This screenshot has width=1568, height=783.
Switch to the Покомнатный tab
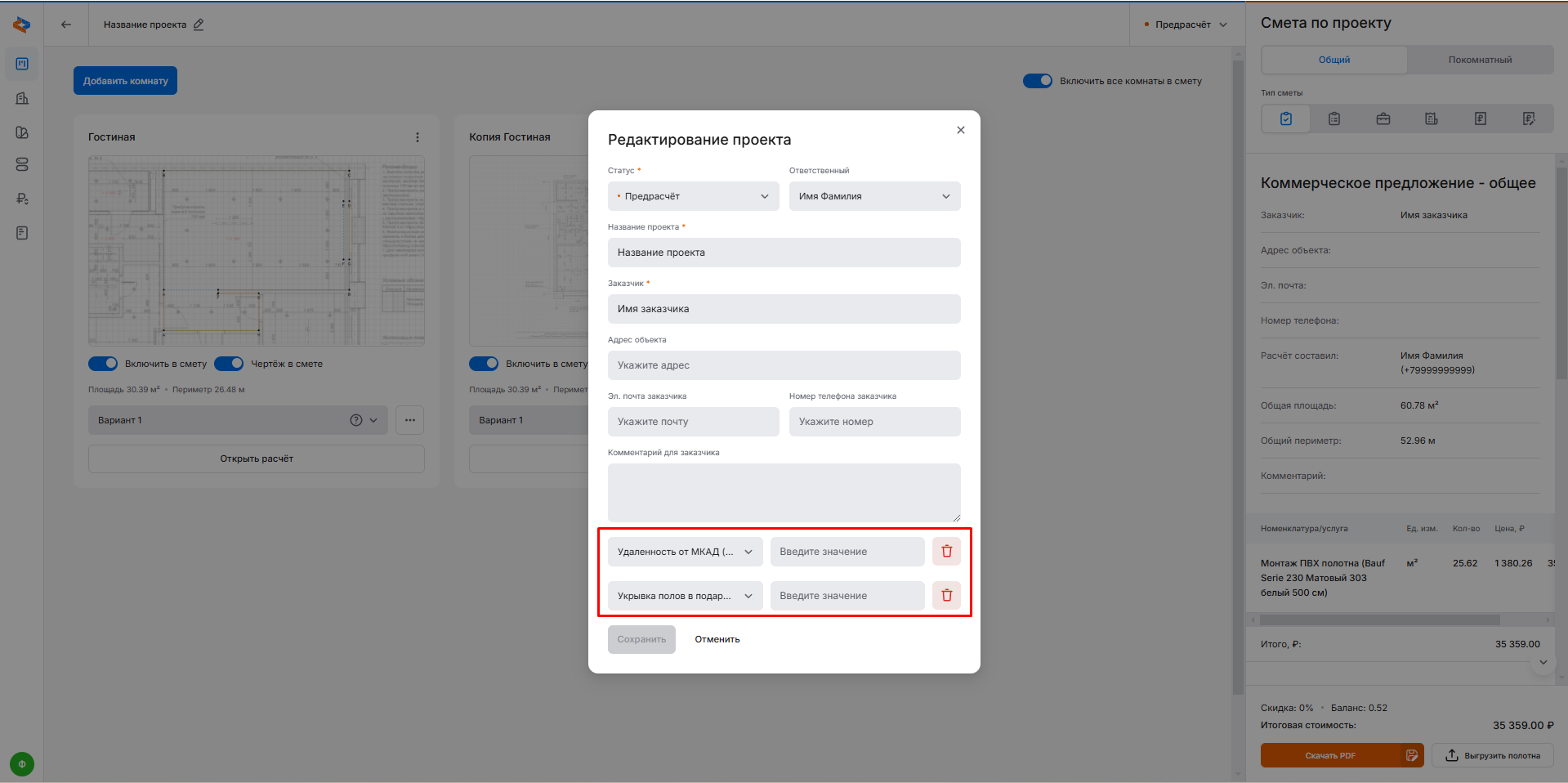click(1480, 60)
